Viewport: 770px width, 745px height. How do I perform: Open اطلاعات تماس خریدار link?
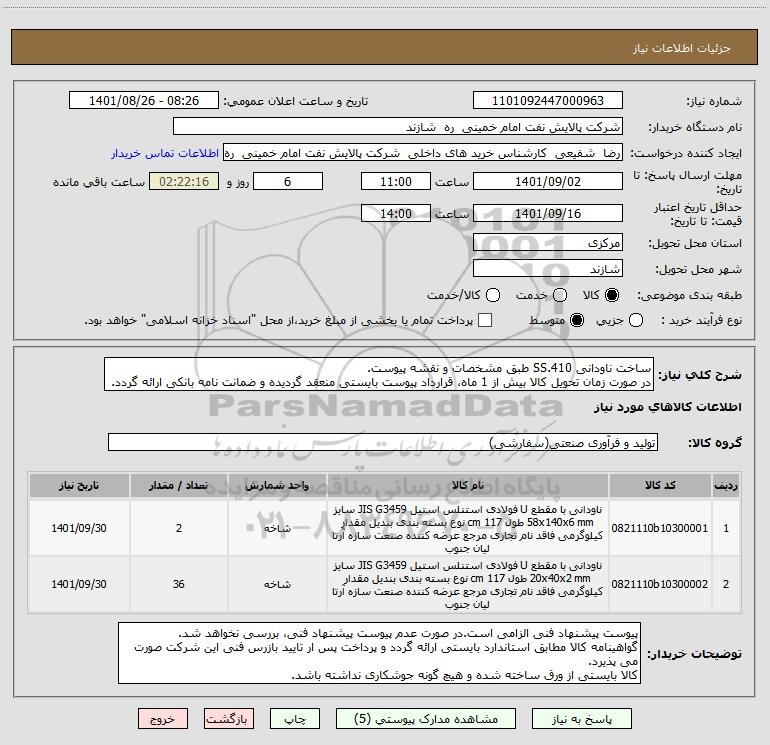165,153
